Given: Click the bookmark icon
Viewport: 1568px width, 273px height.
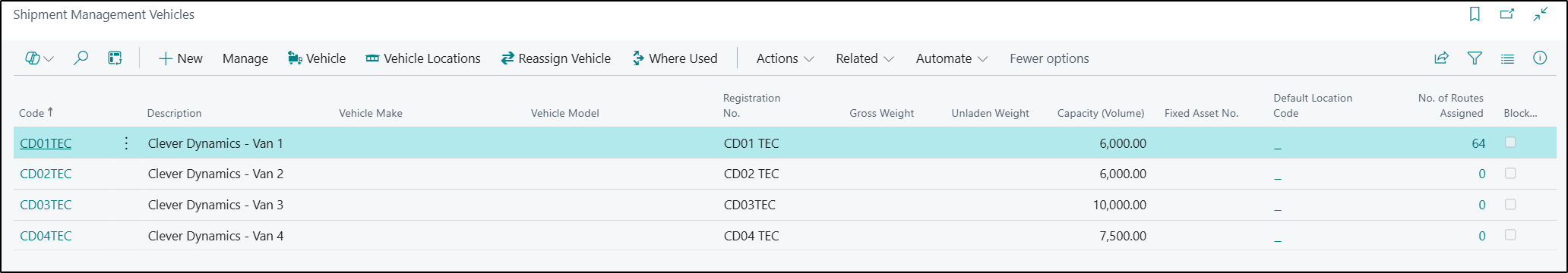Looking at the screenshot, I should pos(1475,14).
